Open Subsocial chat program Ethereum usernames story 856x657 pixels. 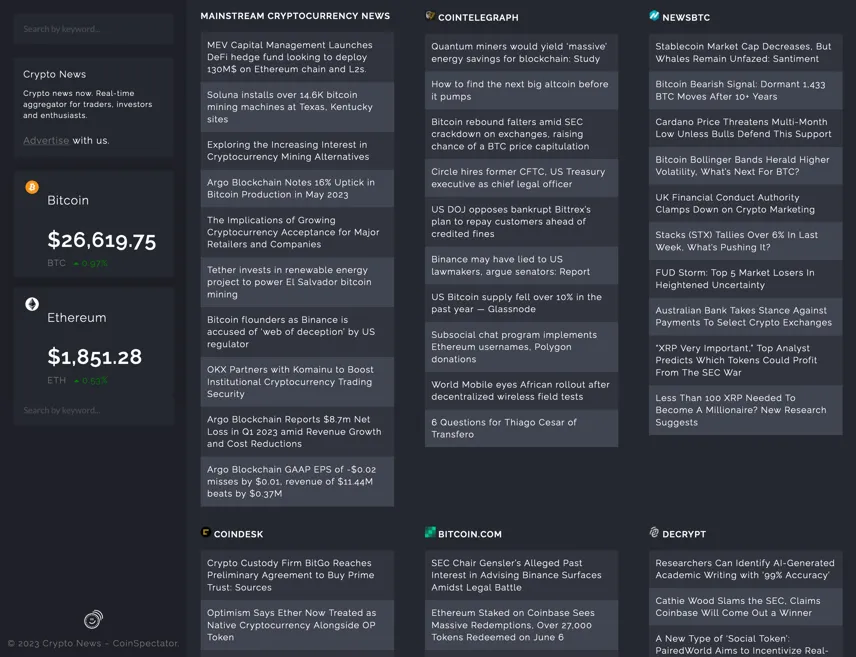tap(521, 347)
